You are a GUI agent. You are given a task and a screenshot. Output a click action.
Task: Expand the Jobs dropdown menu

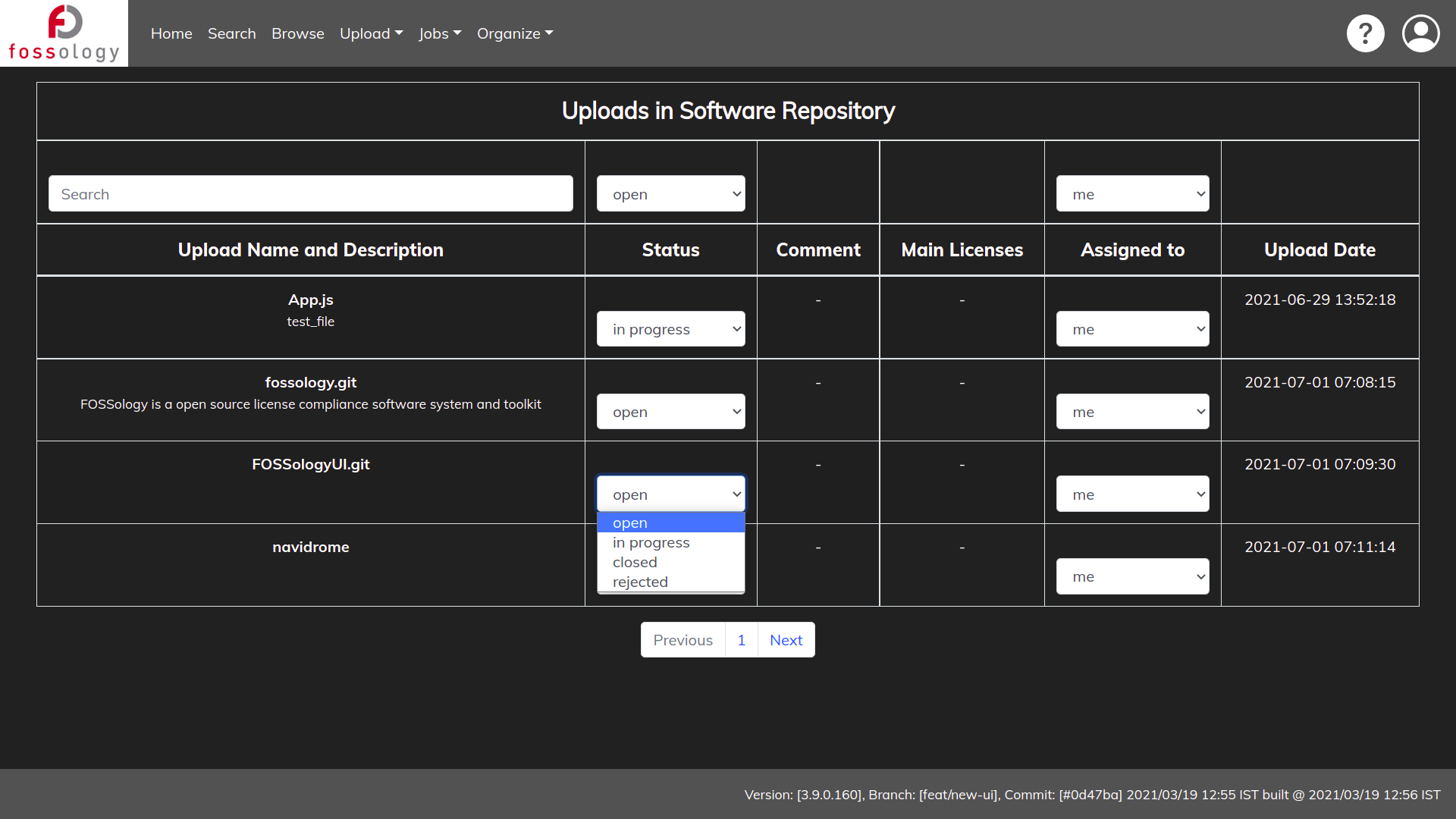440,33
